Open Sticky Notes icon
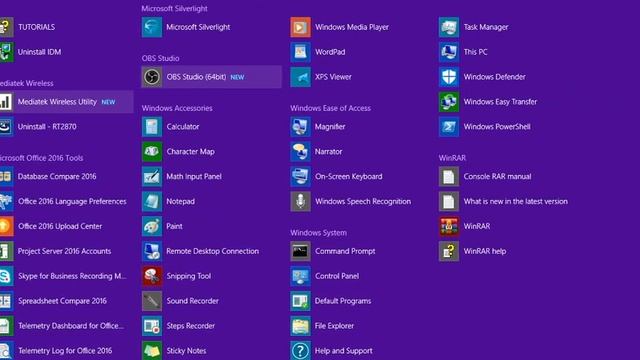This screenshot has height=360, width=640. click(152, 350)
